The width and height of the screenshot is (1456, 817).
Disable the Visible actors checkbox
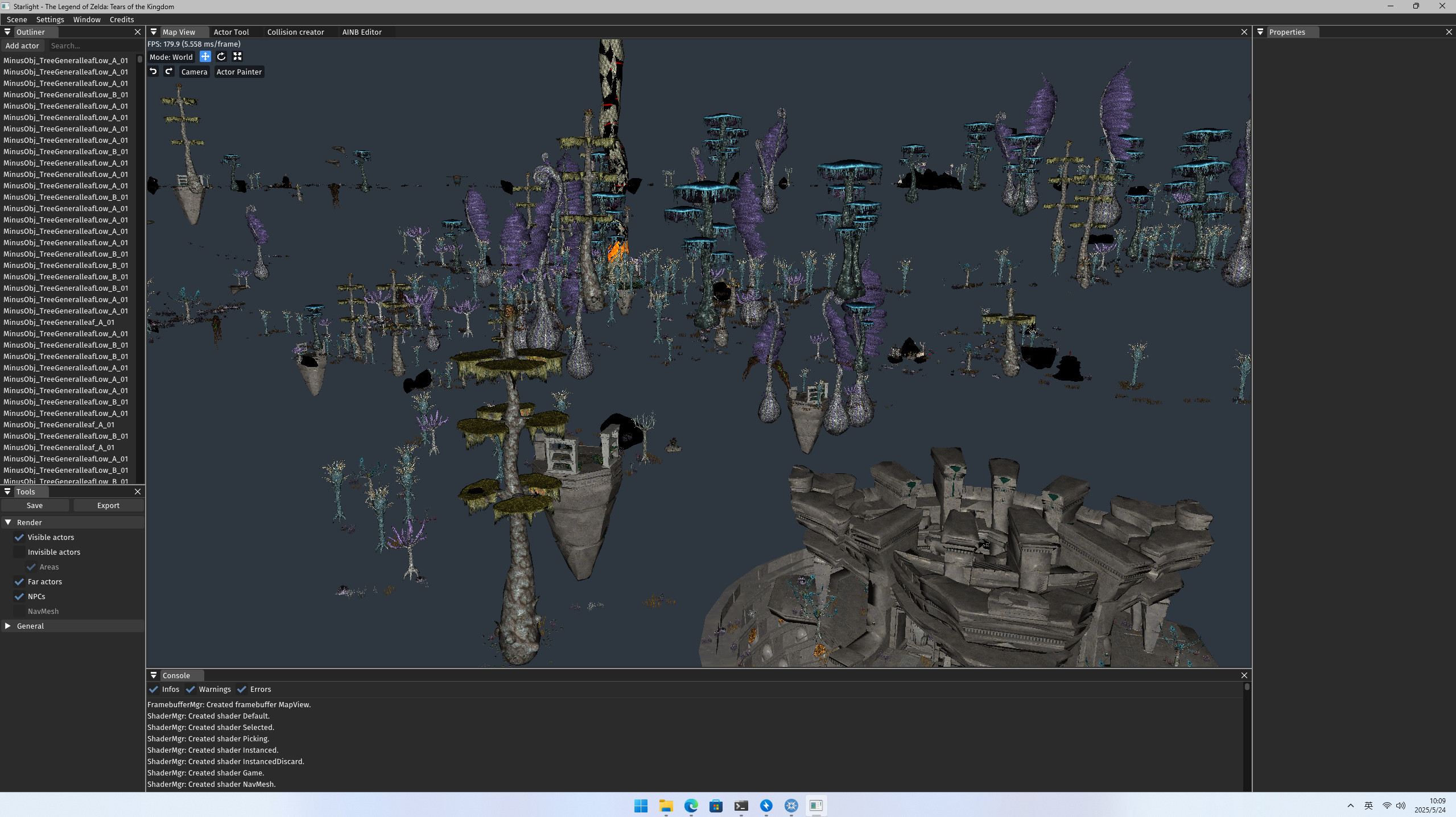click(19, 537)
